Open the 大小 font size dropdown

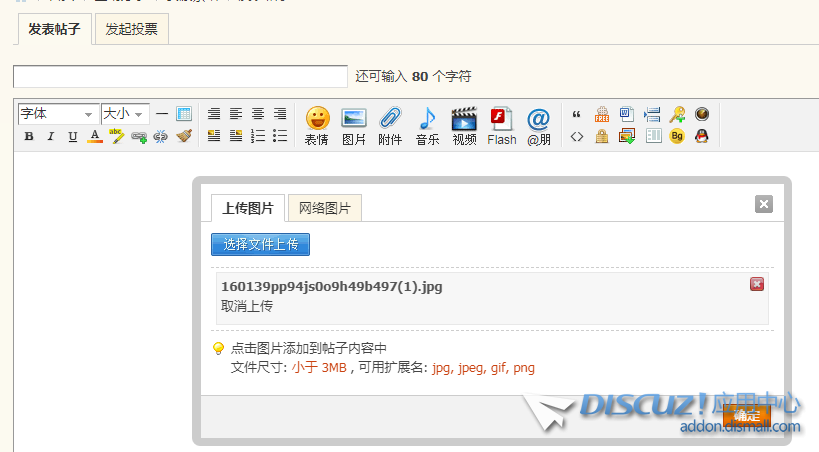(x=125, y=114)
